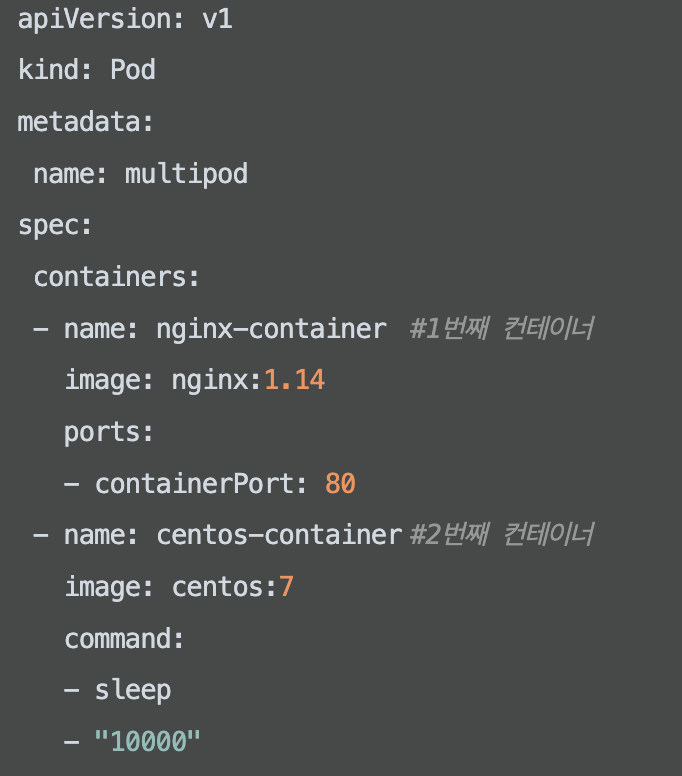This screenshot has height=776, width=682.
Task: Select the sleep command item
Action: click(x=133, y=690)
